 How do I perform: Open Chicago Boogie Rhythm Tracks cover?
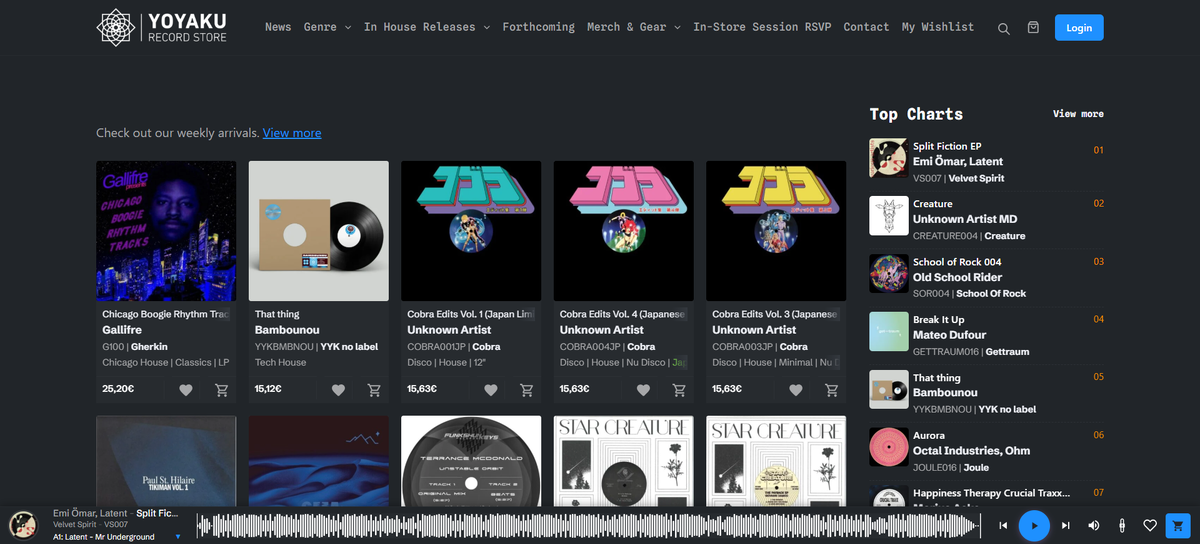pyautogui.click(x=166, y=231)
